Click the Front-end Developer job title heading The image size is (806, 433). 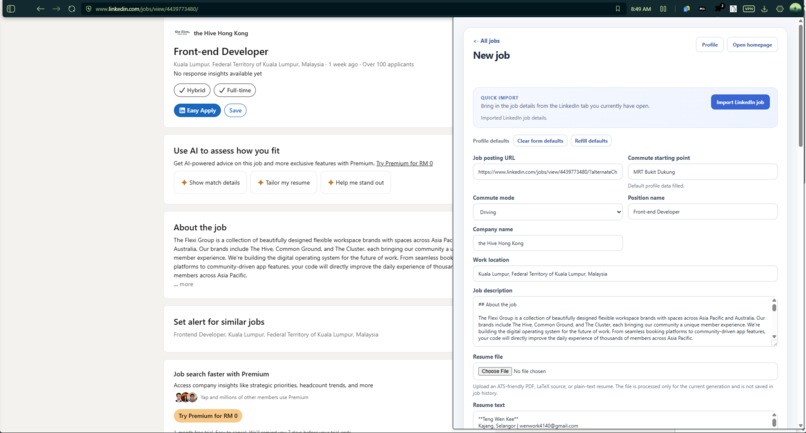click(221, 51)
